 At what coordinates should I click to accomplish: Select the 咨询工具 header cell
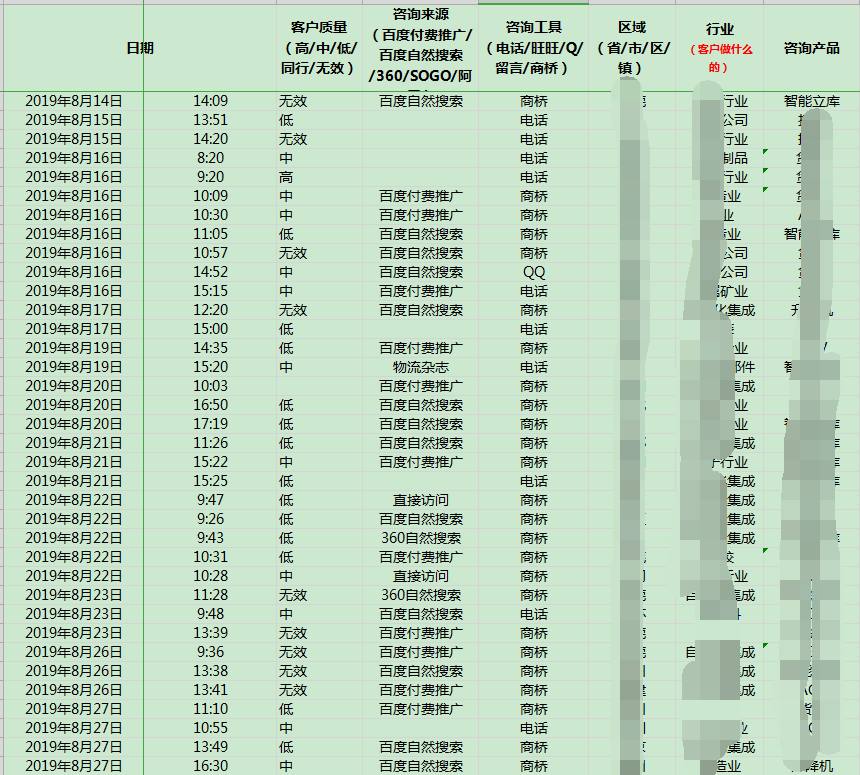tap(534, 48)
